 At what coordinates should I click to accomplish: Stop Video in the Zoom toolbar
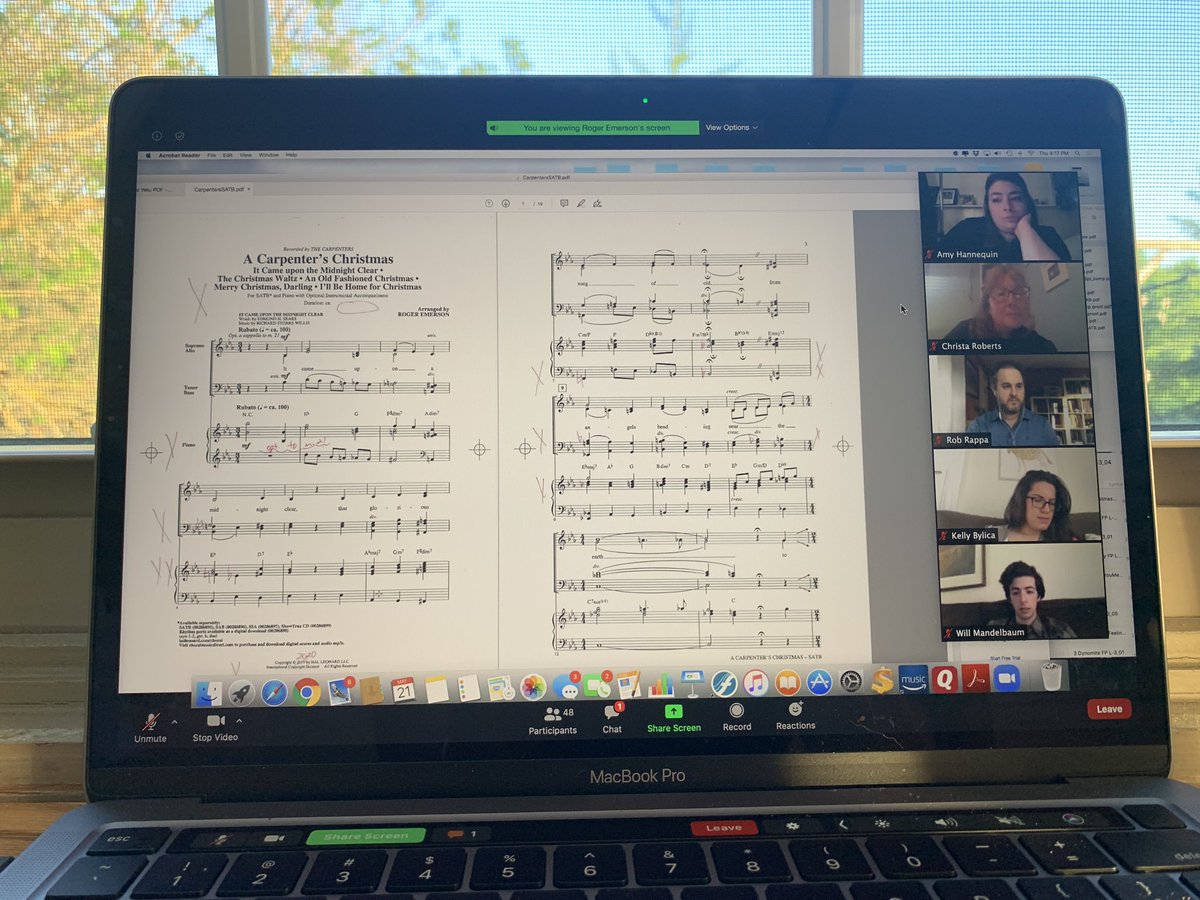[x=215, y=727]
